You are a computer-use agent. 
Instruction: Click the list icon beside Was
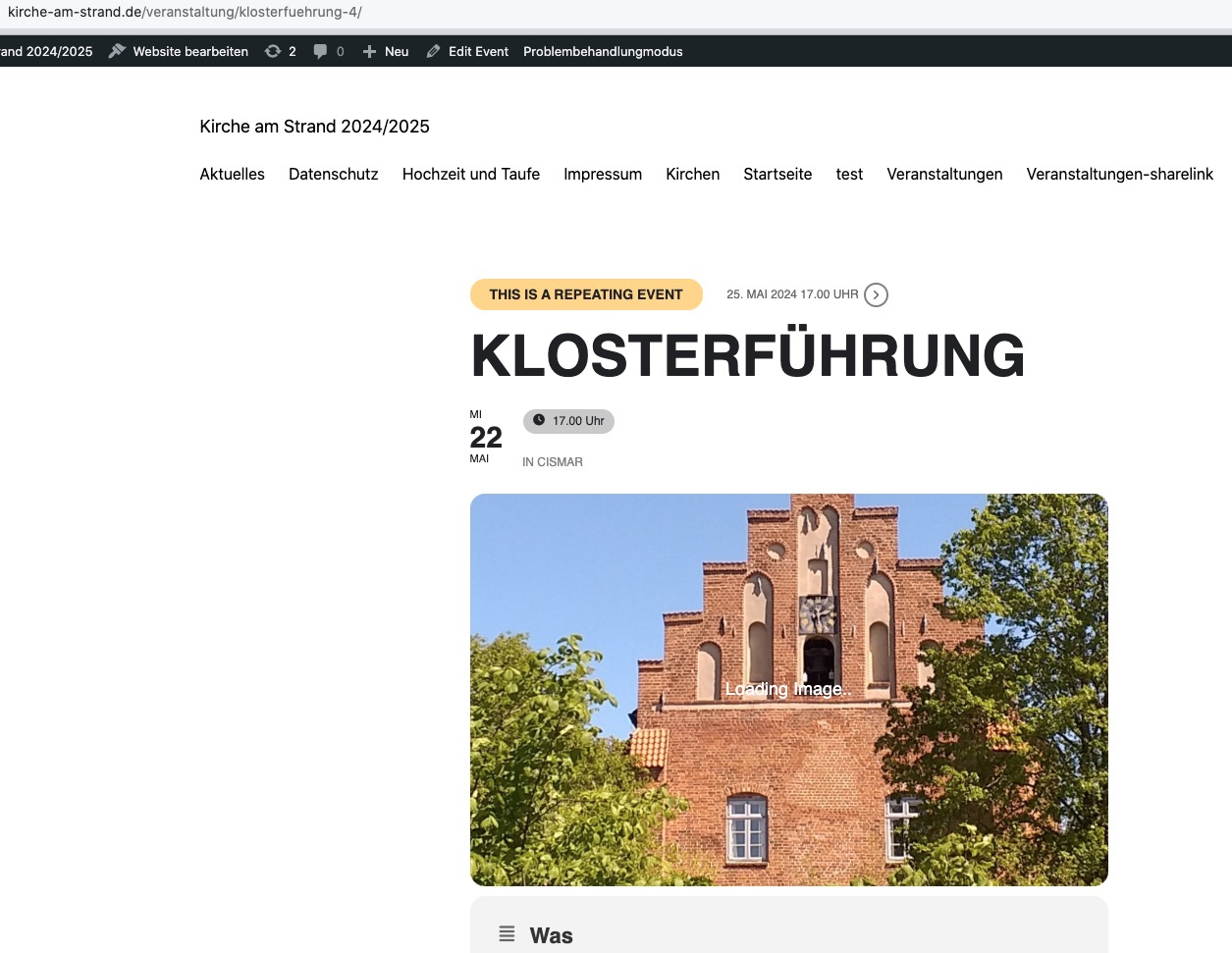click(x=507, y=934)
